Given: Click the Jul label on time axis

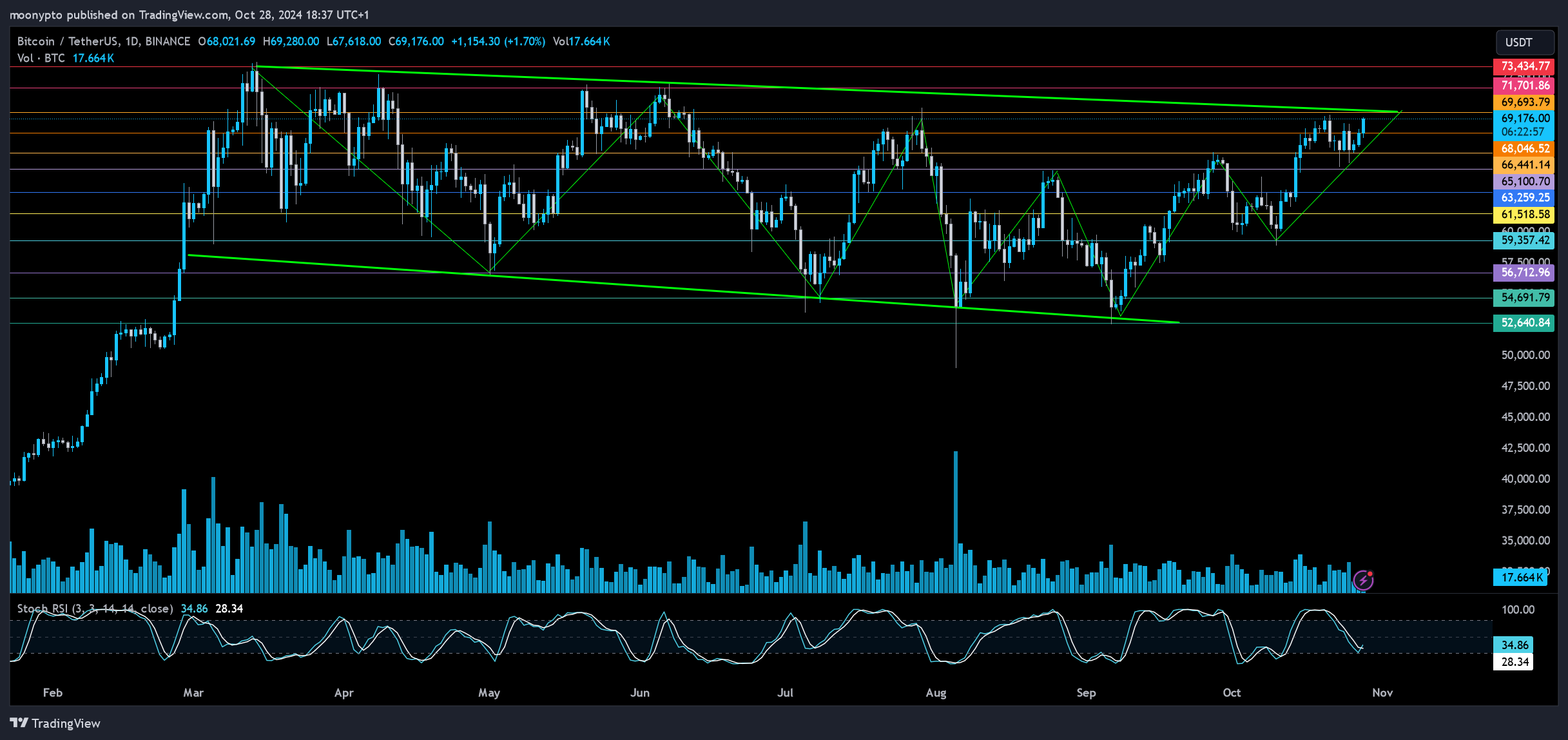Looking at the screenshot, I should [x=785, y=693].
